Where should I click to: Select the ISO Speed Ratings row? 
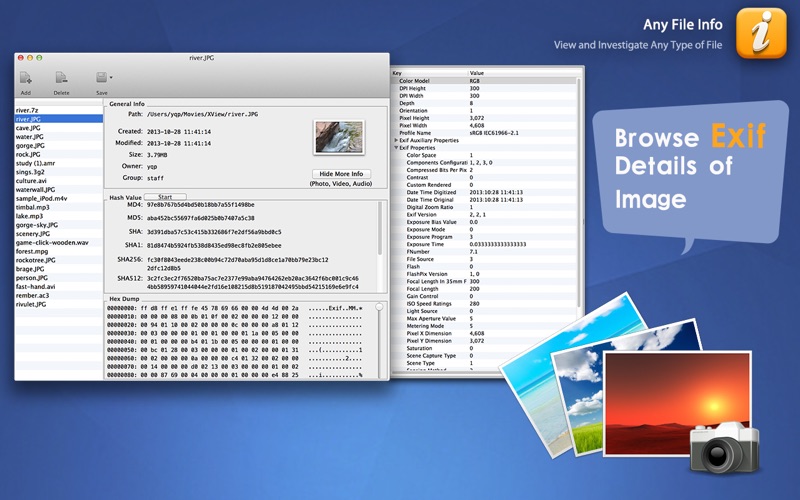(484, 304)
